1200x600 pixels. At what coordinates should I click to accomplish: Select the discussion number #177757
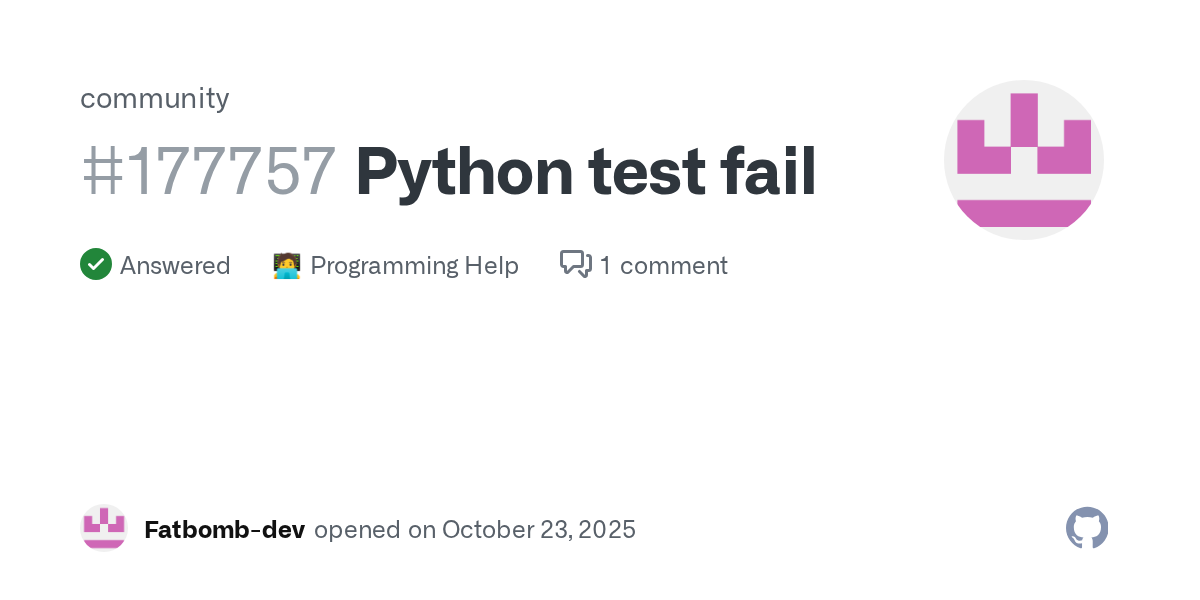point(208,171)
